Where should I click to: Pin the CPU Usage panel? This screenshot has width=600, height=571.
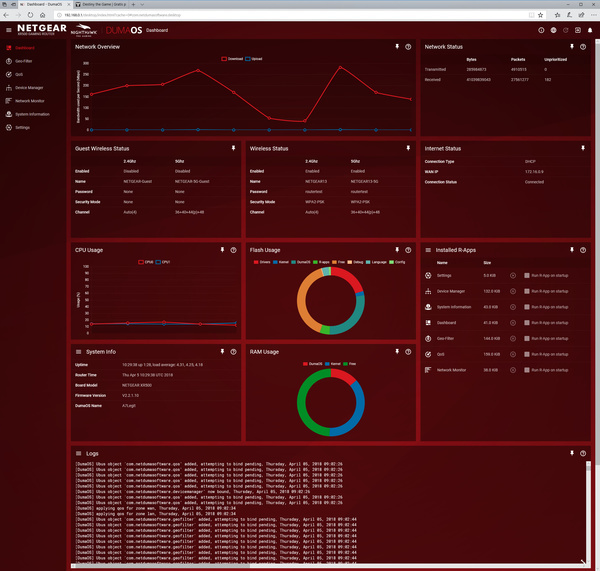point(222,250)
